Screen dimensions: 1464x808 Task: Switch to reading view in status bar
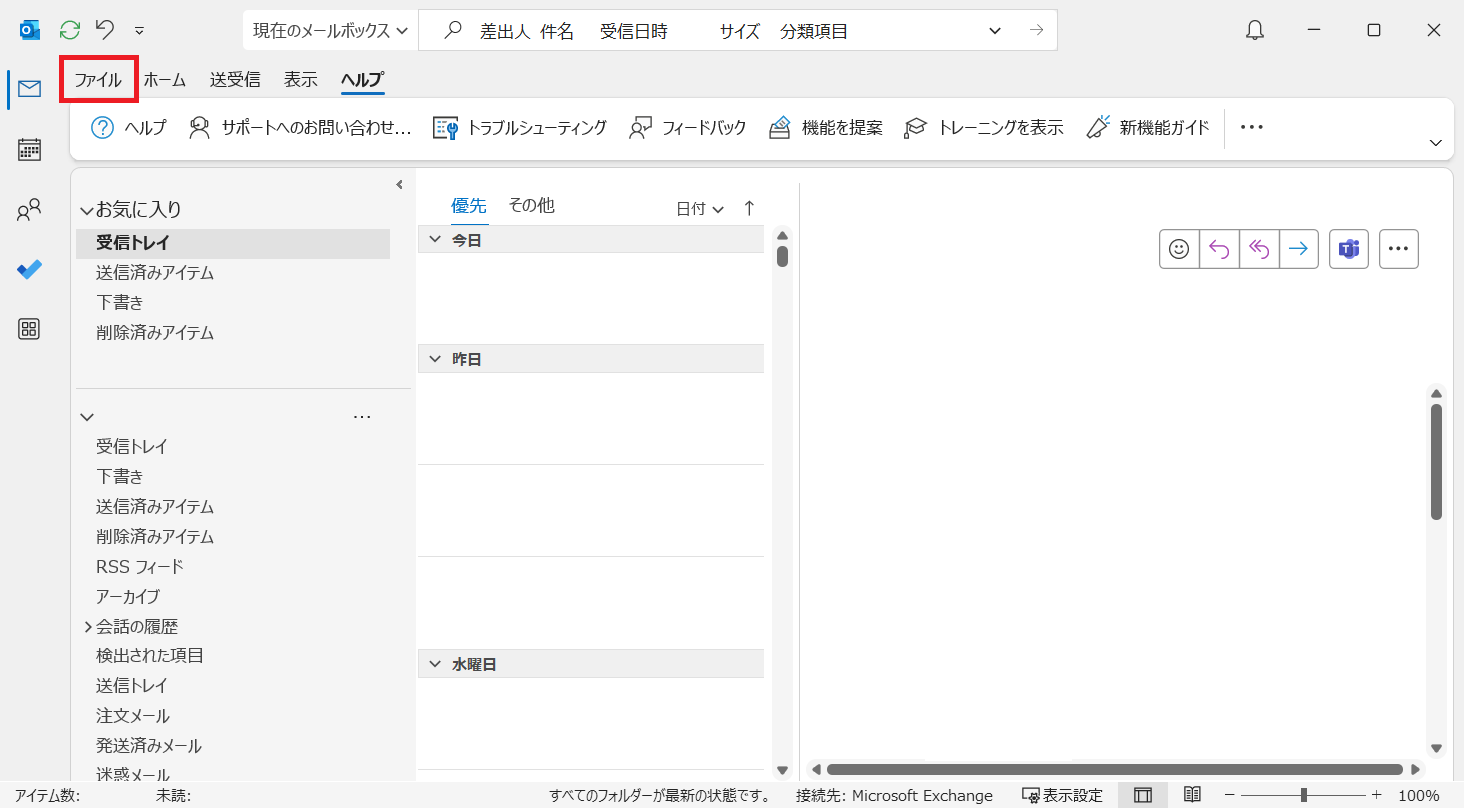pyautogui.click(x=1192, y=795)
